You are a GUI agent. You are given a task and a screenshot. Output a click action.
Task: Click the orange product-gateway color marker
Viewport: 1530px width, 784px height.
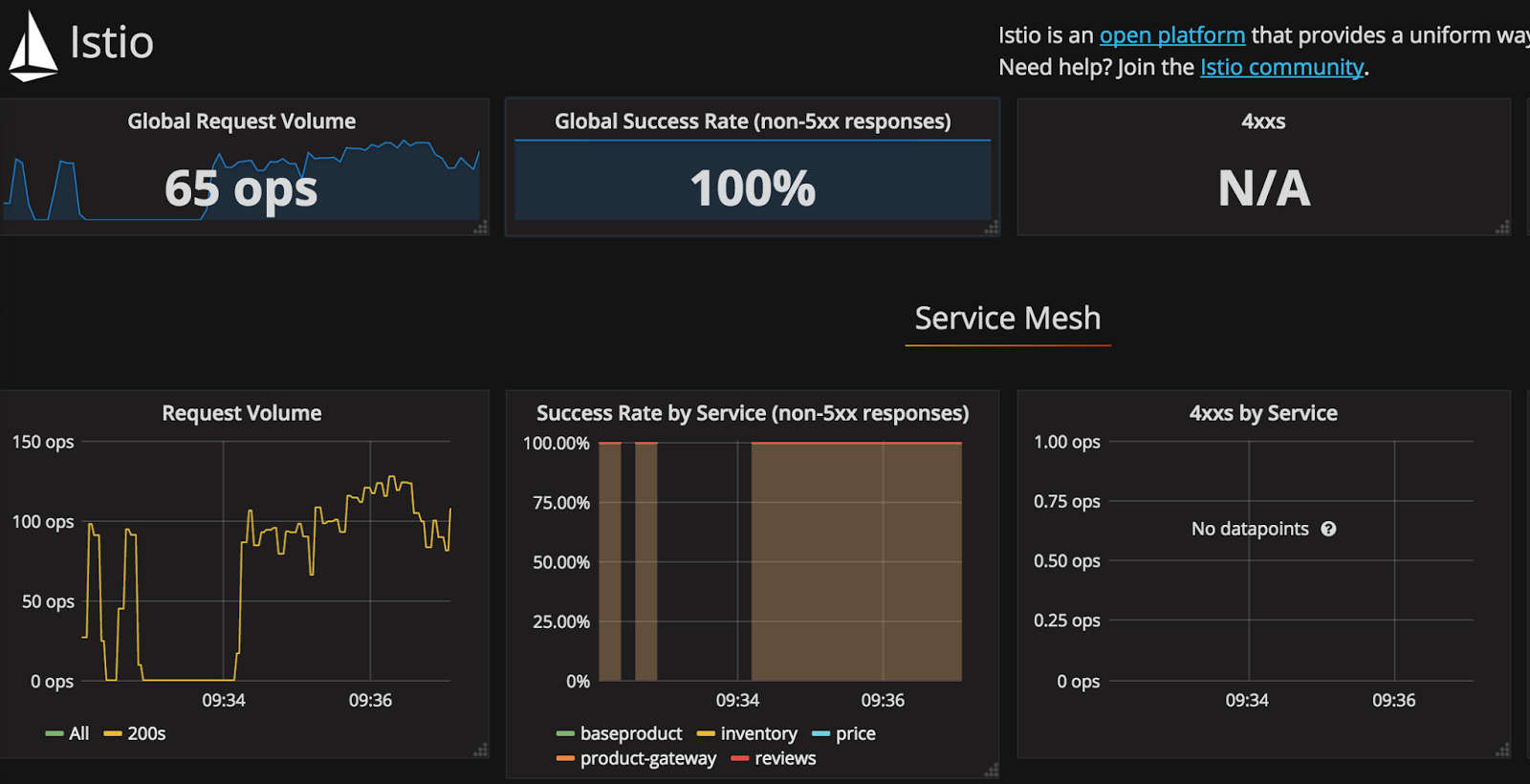tap(565, 757)
